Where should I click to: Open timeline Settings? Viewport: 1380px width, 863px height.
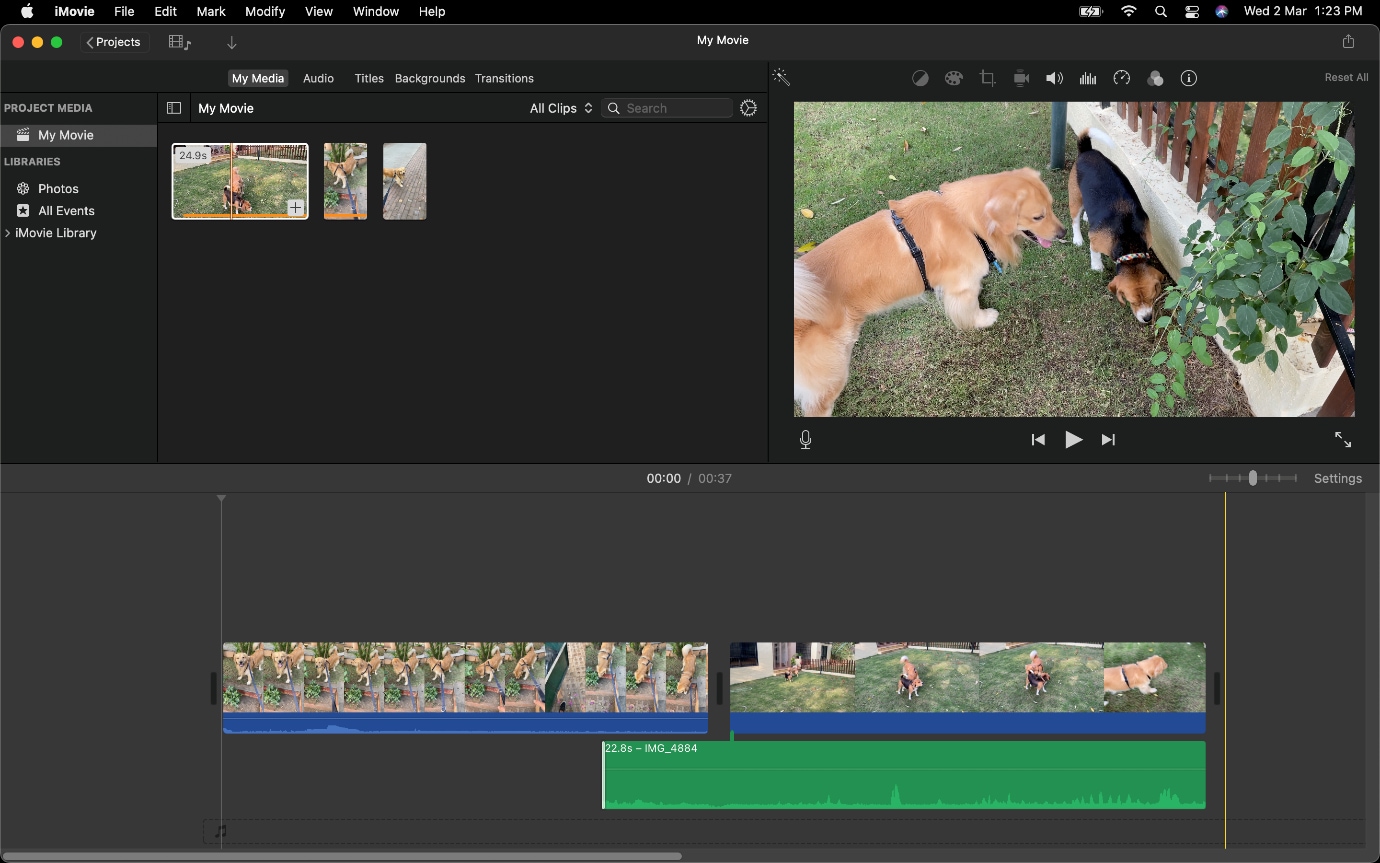[x=1337, y=478]
